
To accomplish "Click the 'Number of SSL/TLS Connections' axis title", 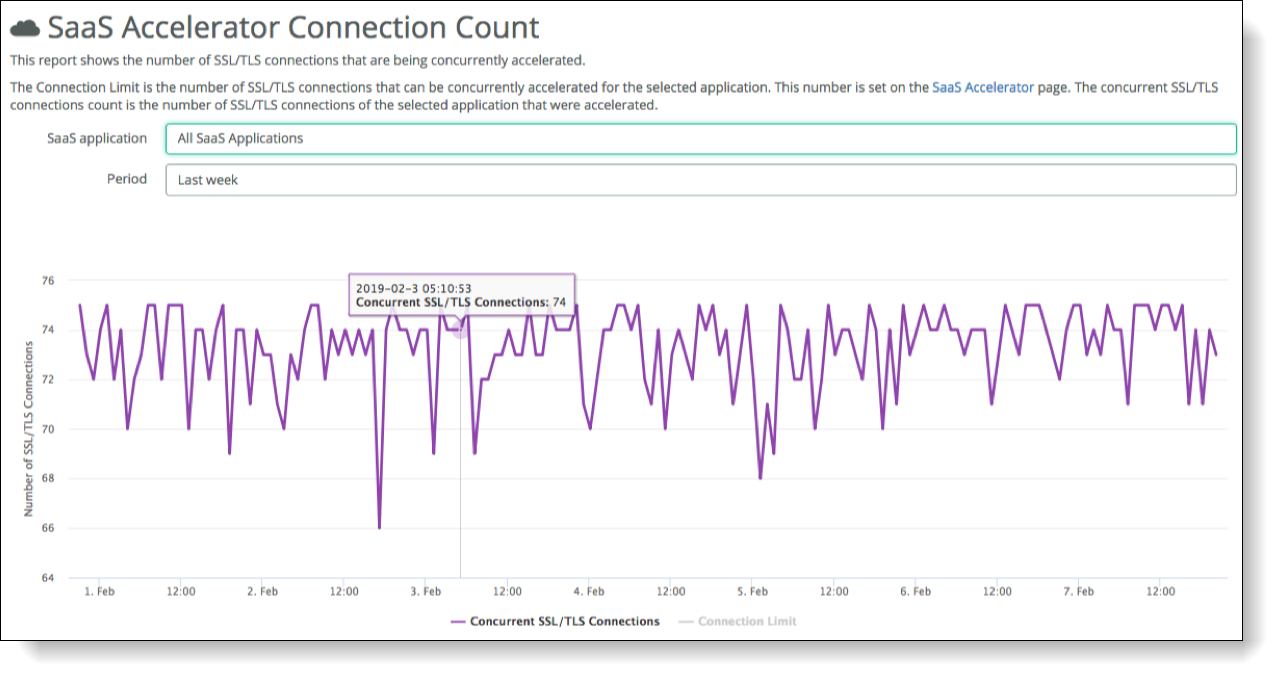I will pyautogui.click(x=28, y=428).
